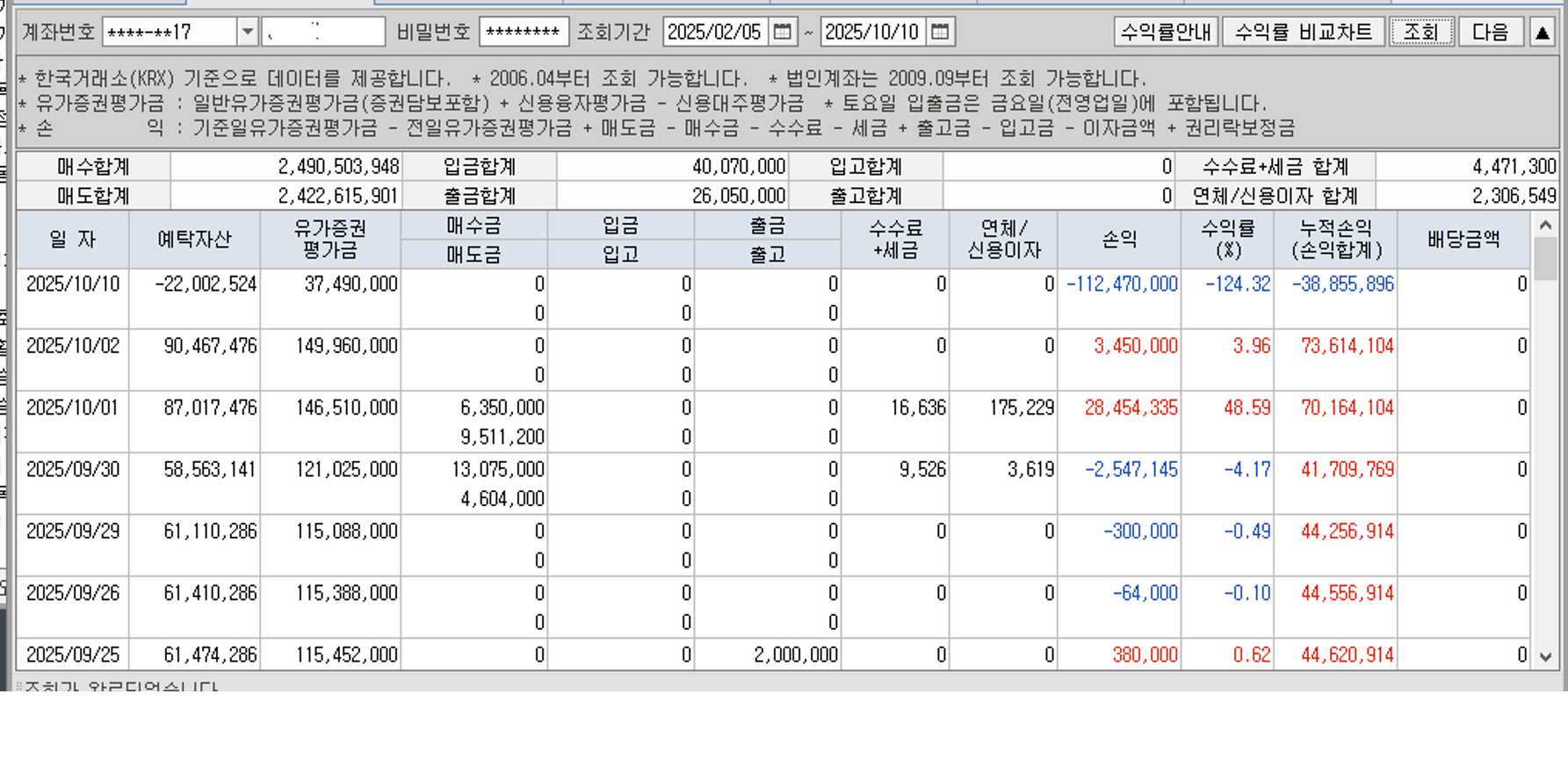Click the 배당금액 column header
Screen dimensions: 1568x759
(1463, 240)
